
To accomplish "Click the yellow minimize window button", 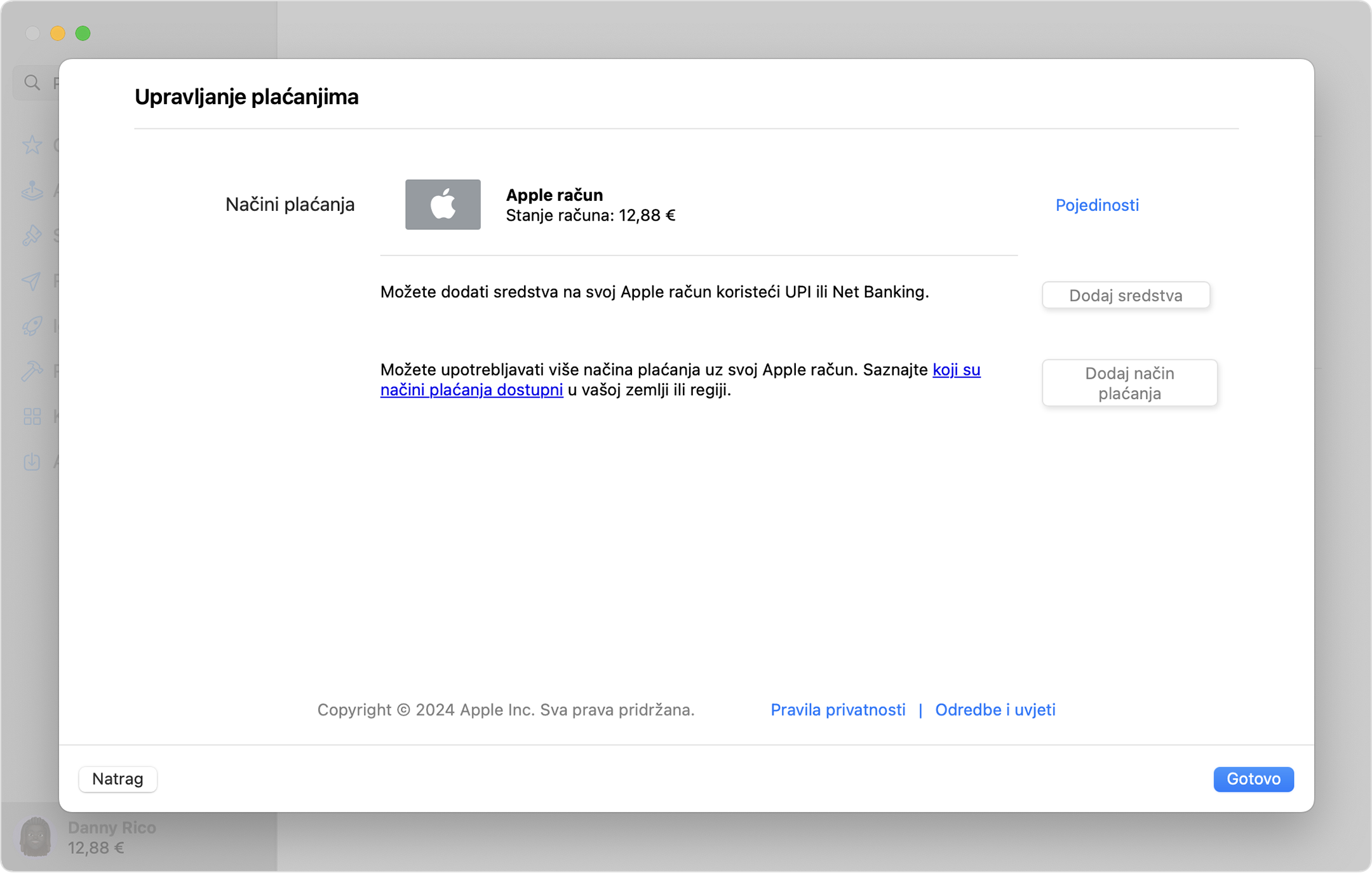I will tap(58, 33).
